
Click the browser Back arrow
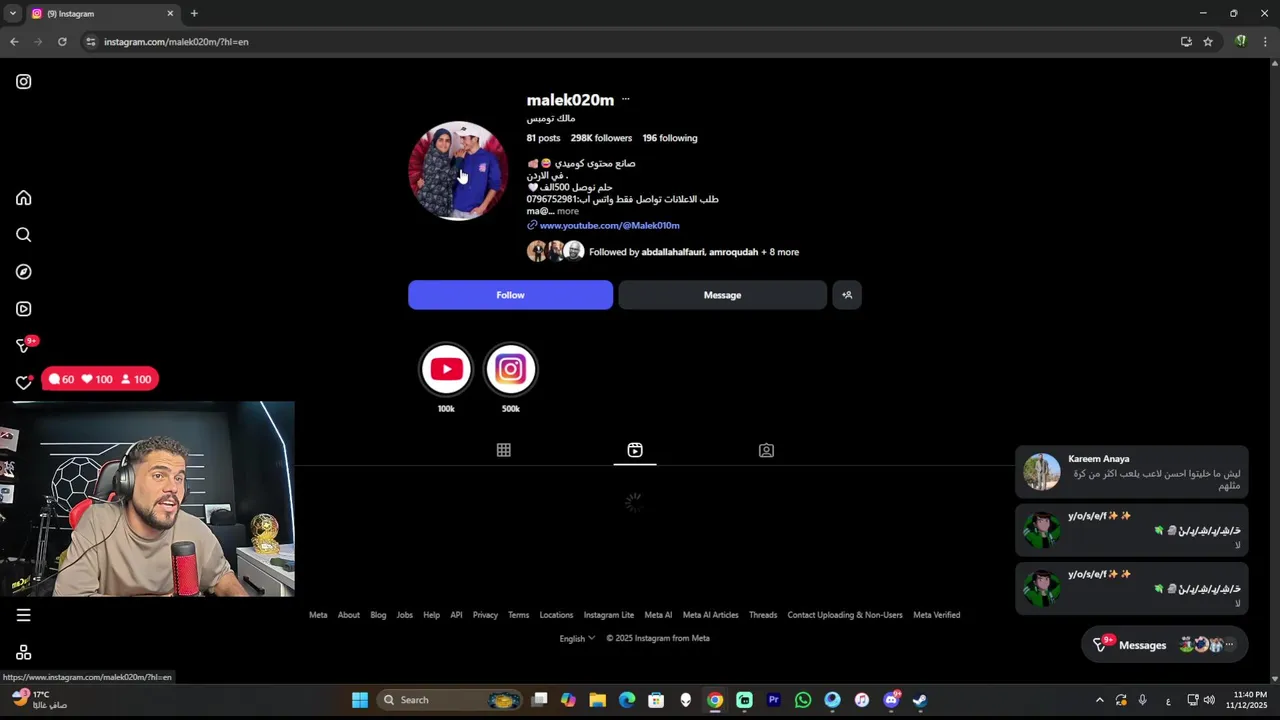click(x=14, y=41)
